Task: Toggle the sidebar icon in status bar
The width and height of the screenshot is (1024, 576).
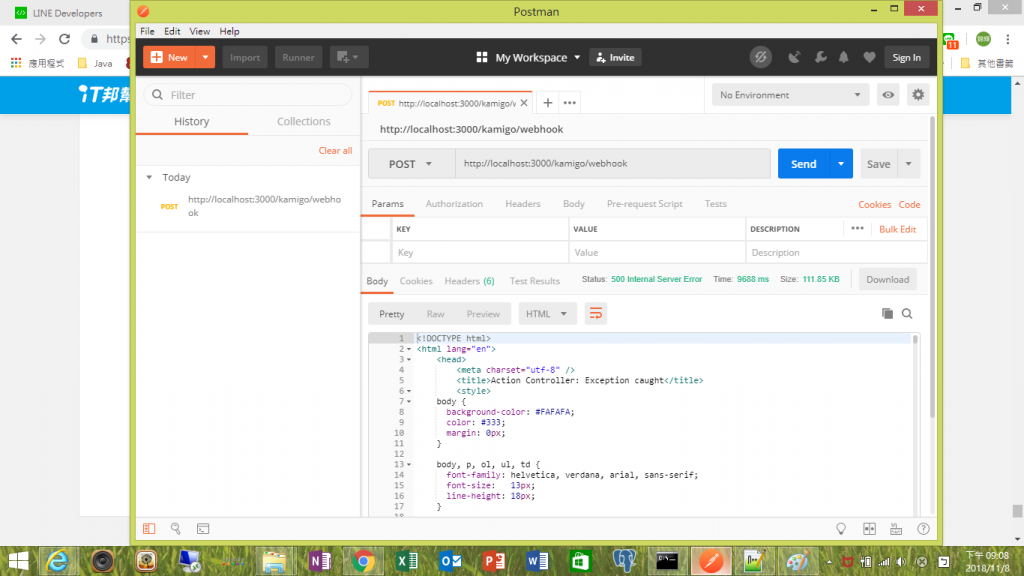Action: [149, 528]
